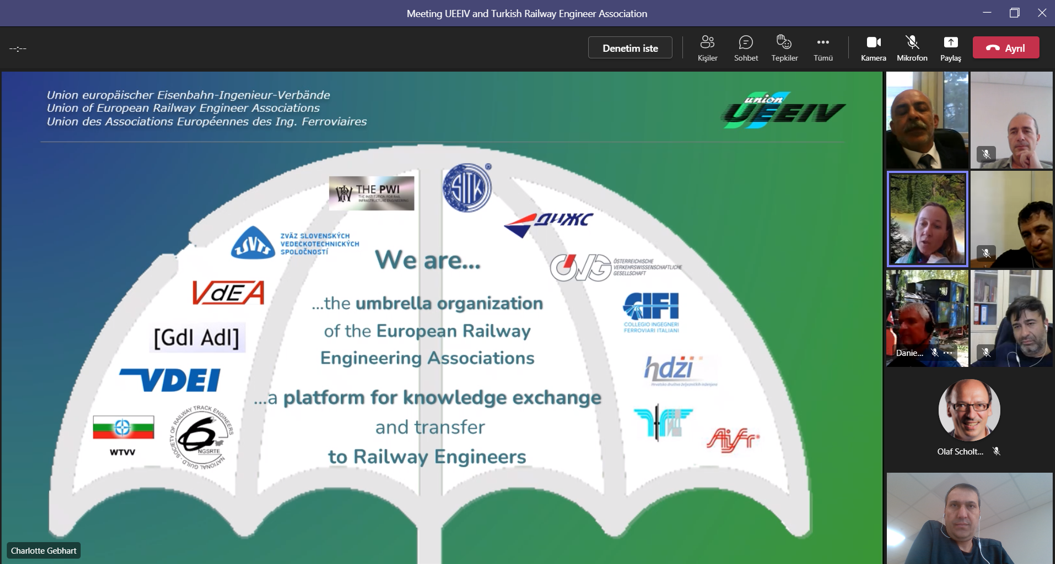Select the highlighted active speaker video tile

[927, 219]
